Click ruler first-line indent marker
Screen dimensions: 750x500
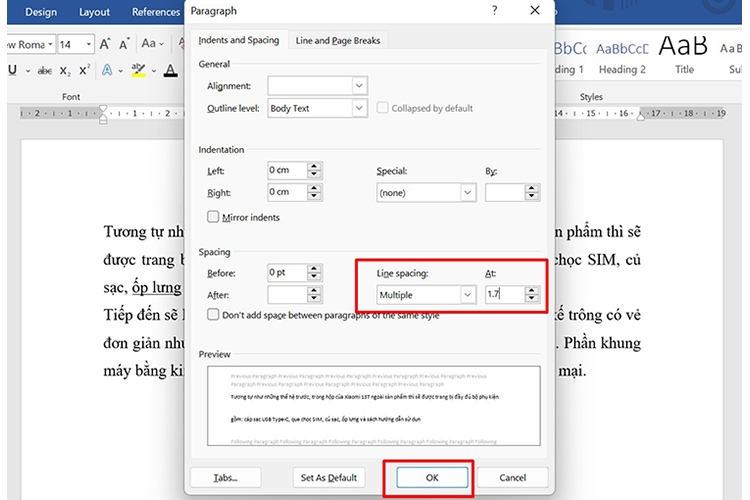(103, 109)
